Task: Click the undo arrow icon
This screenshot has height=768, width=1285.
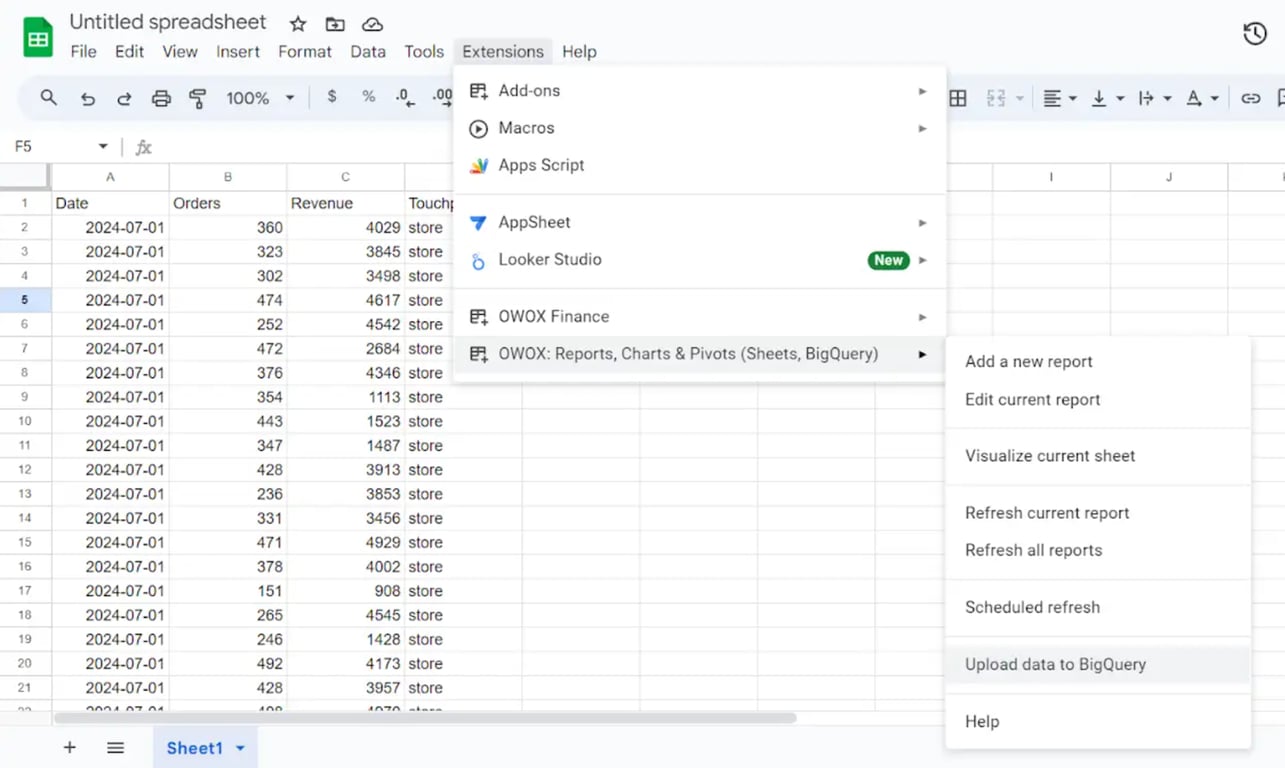Action: 88,98
